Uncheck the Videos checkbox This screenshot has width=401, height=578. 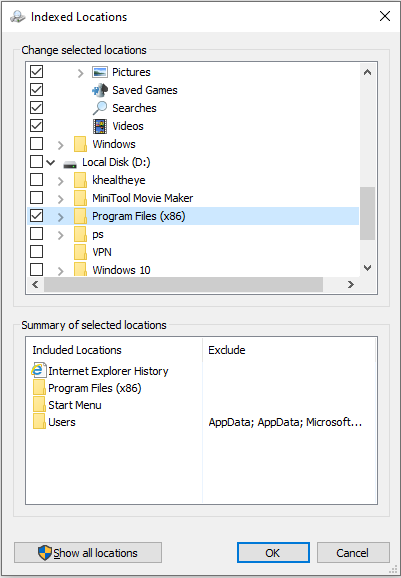point(36,126)
